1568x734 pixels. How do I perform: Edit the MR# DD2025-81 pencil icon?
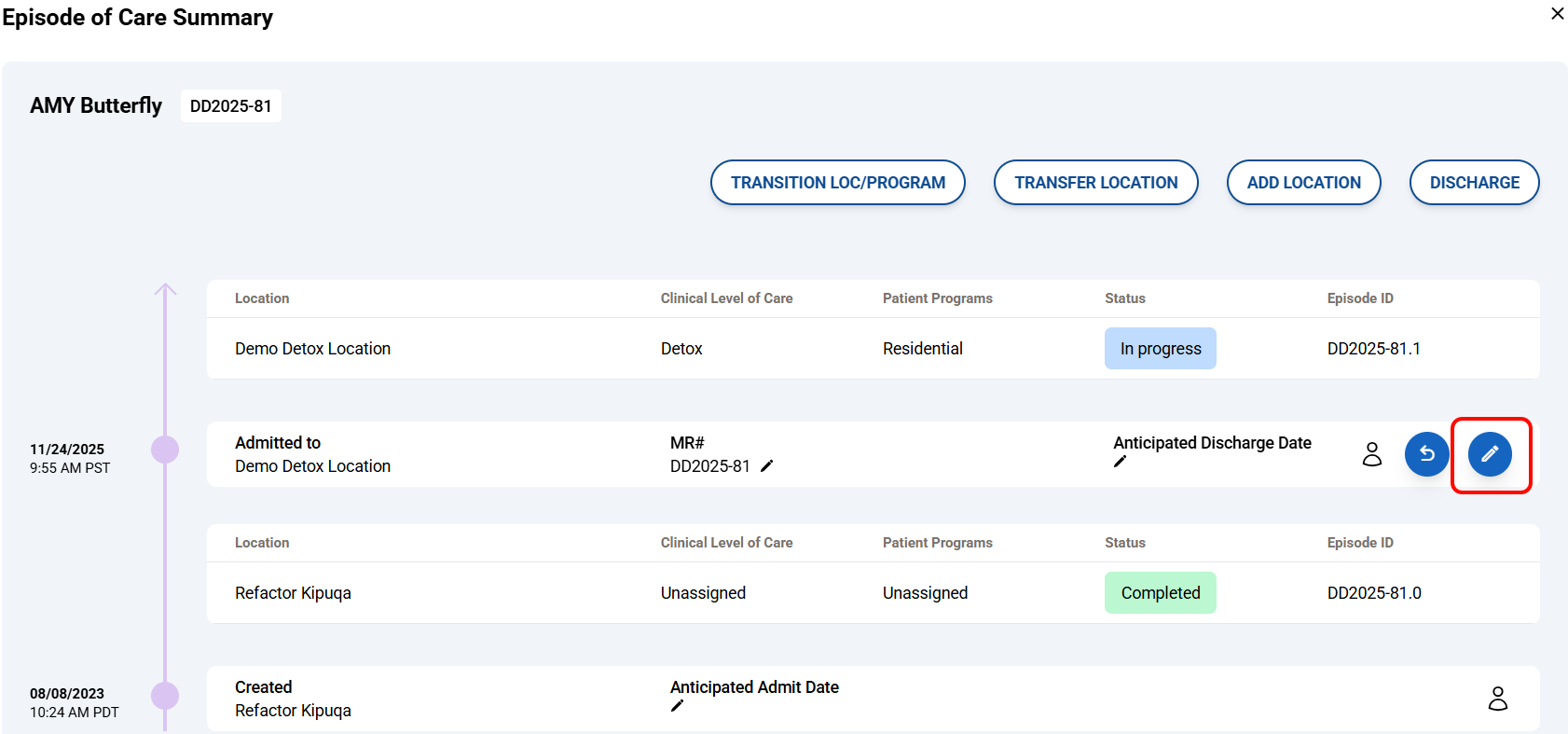pos(766,466)
